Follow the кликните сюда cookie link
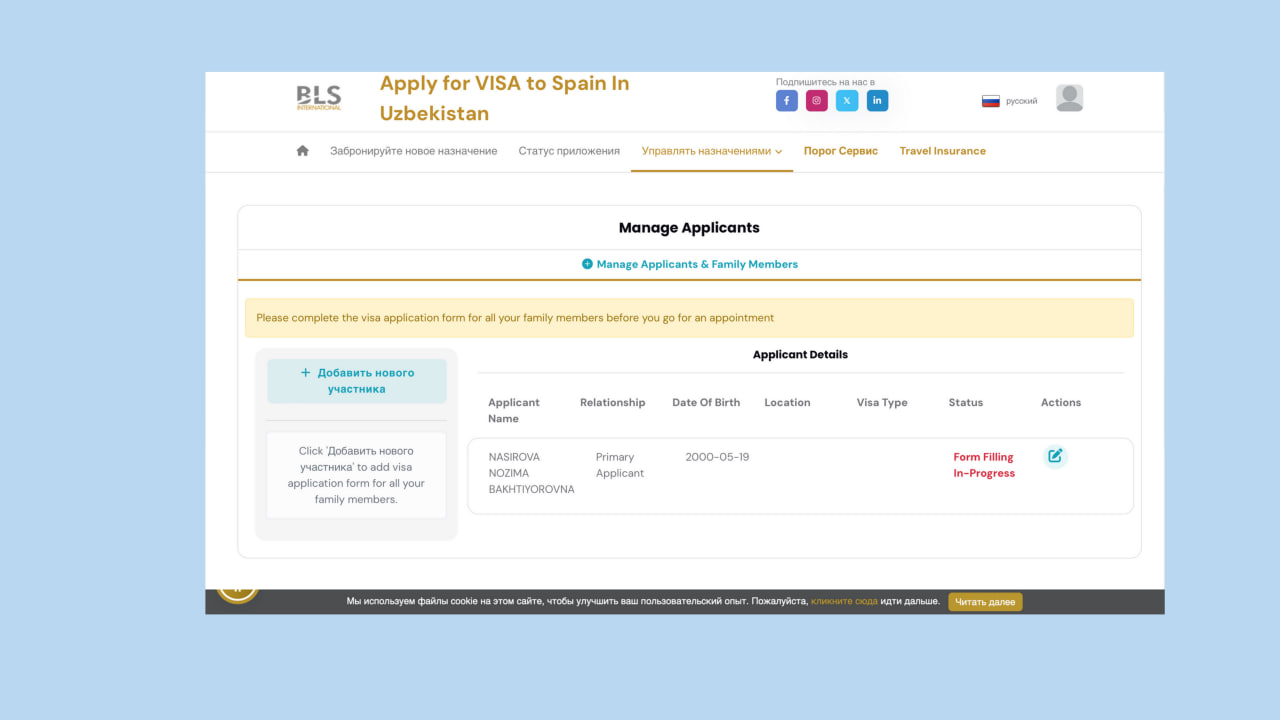This screenshot has width=1280, height=720. click(x=844, y=602)
